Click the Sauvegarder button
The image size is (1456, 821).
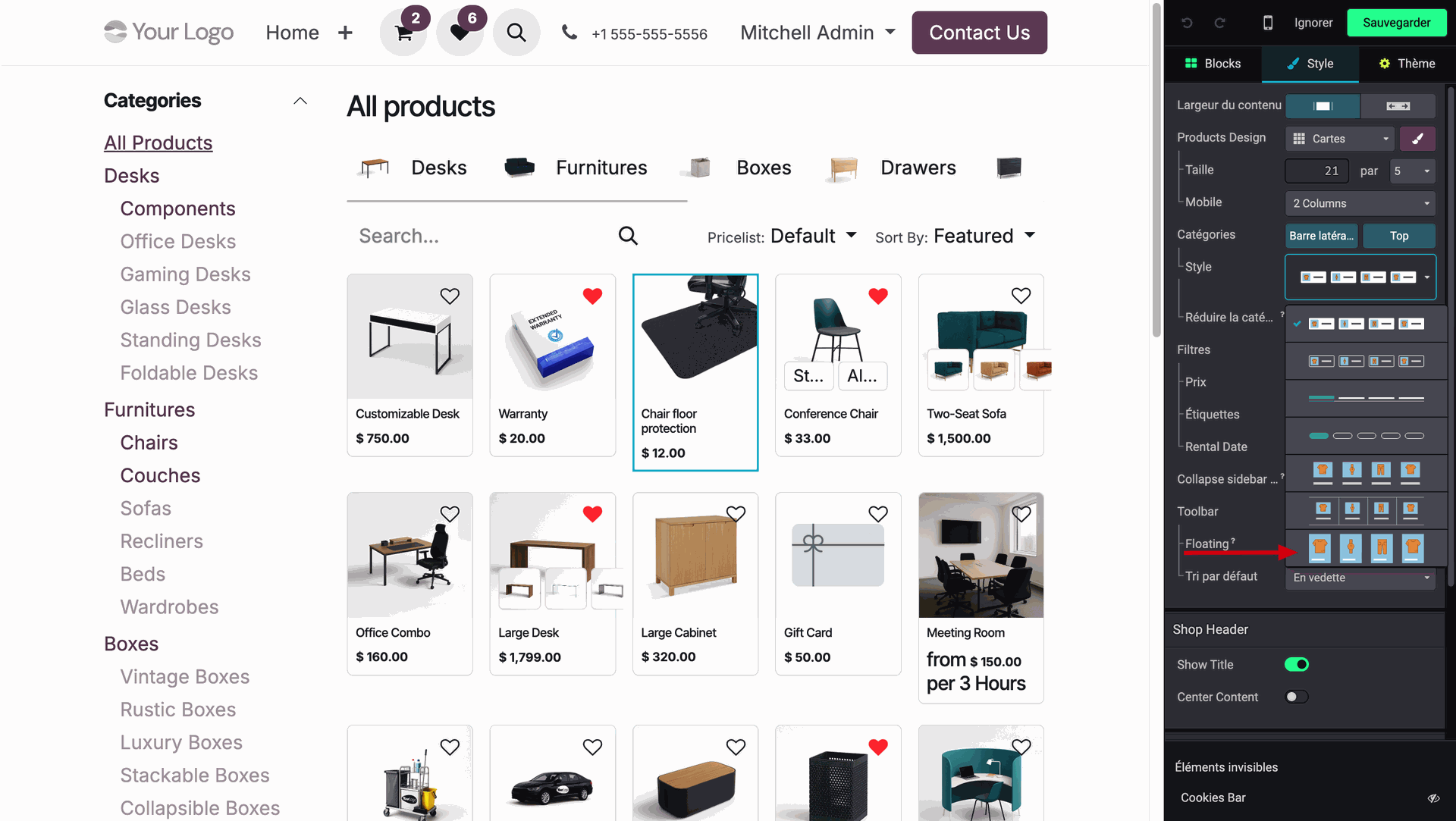(1396, 23)
